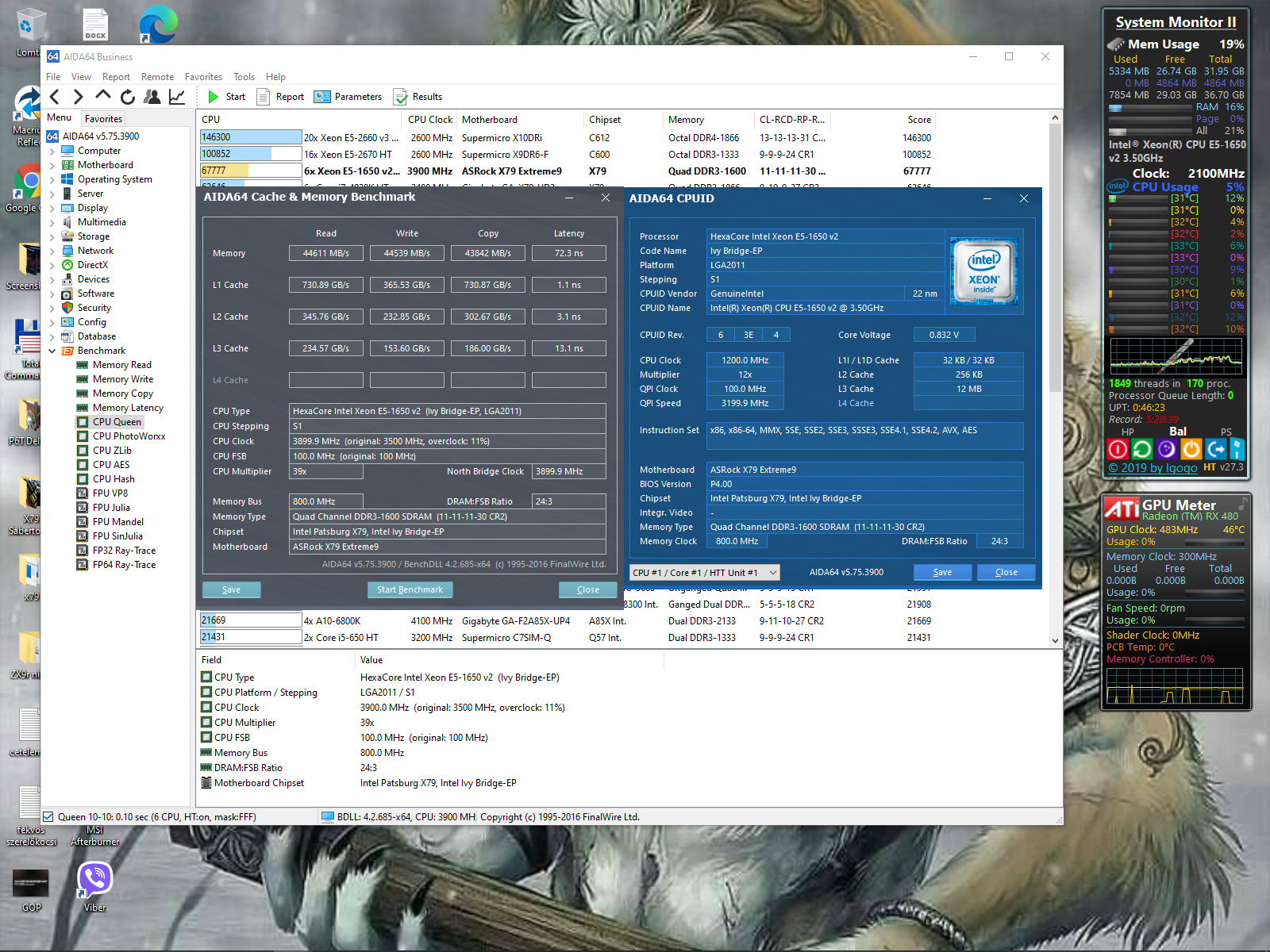The height and width of the screenshot is (952, 1270).
Task: Click Close in Cache & Memory Benchmark window
Action: click(588, 589)
